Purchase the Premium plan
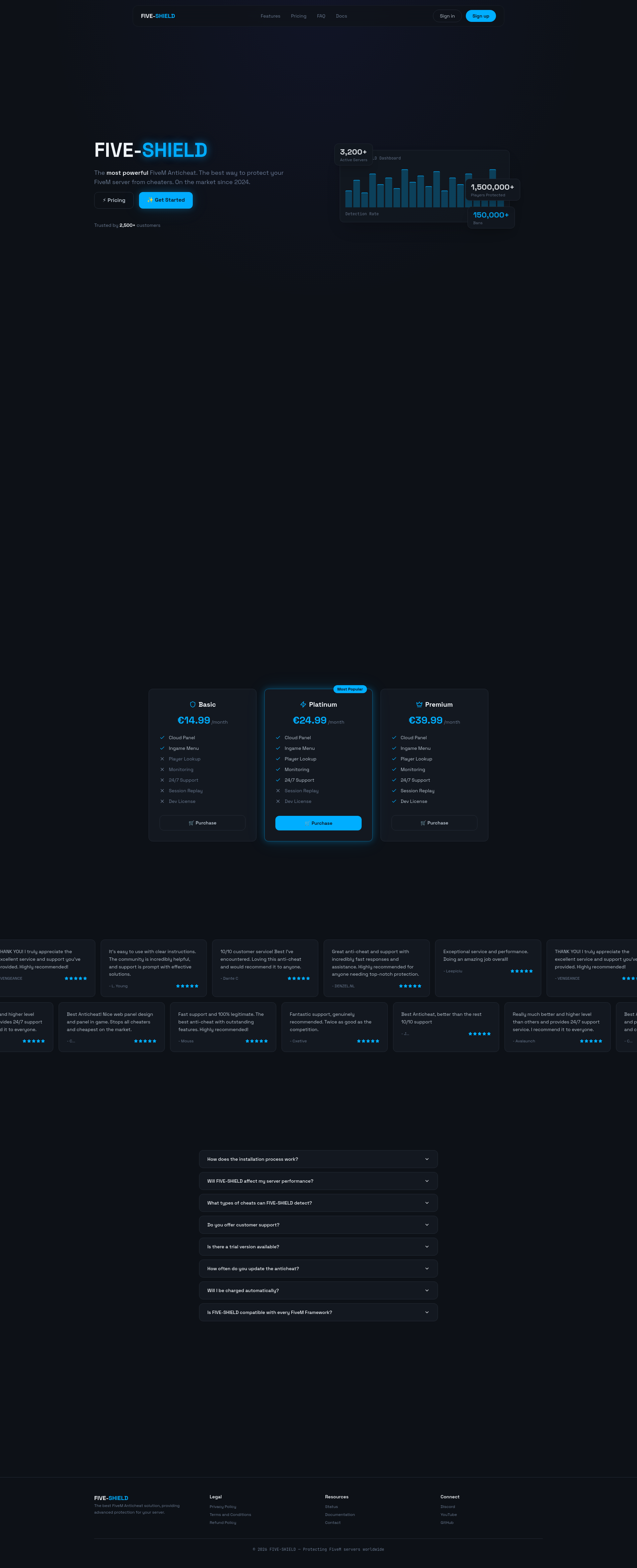 tap(434, 823)
